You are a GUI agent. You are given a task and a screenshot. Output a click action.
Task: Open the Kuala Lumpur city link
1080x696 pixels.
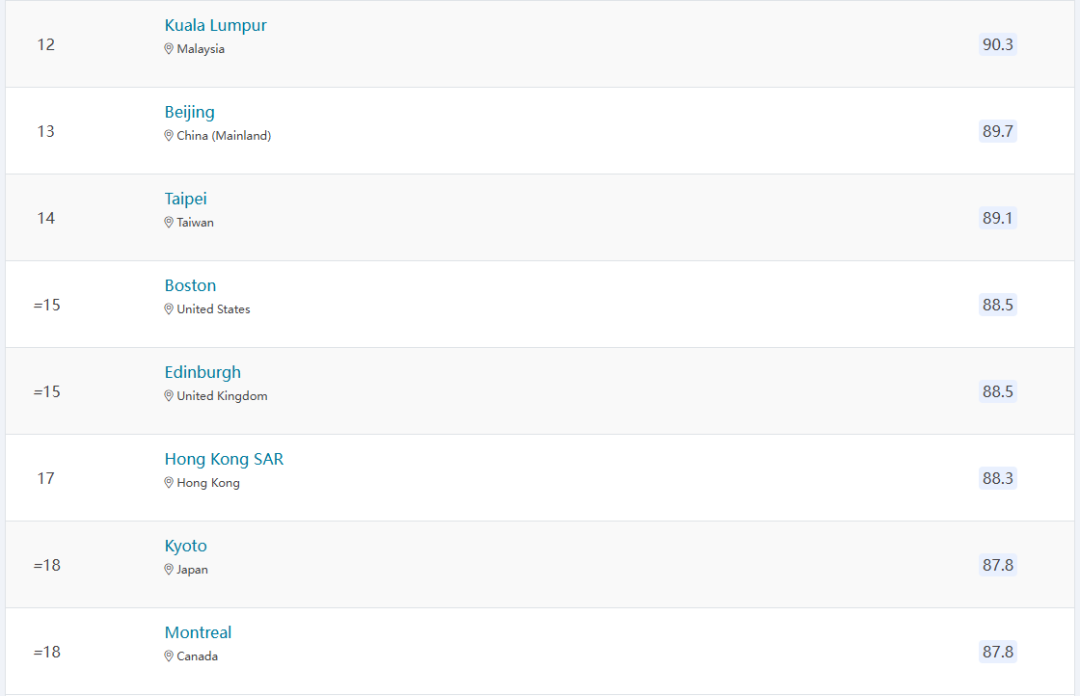[216, 25]
